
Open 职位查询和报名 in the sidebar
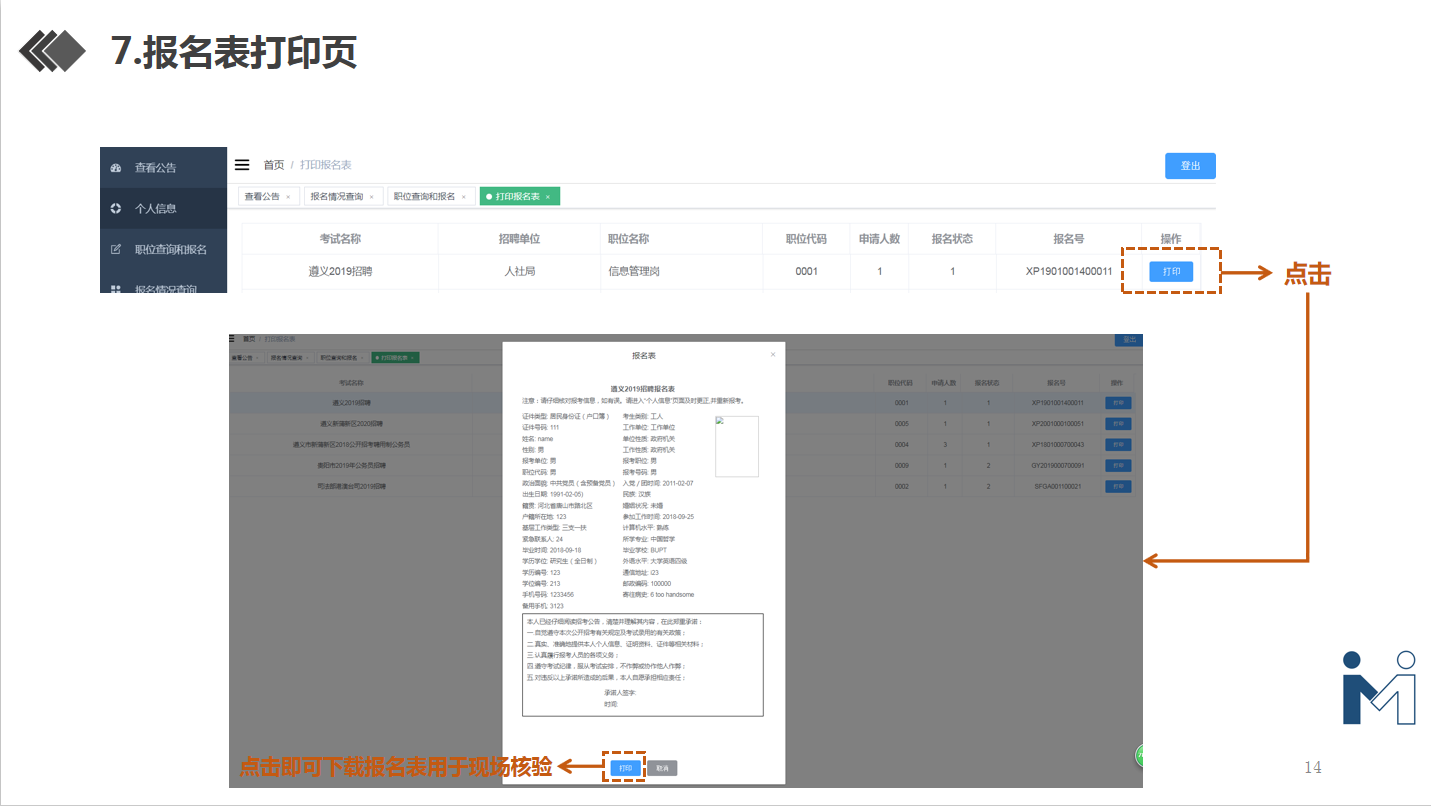click(171, 249)
